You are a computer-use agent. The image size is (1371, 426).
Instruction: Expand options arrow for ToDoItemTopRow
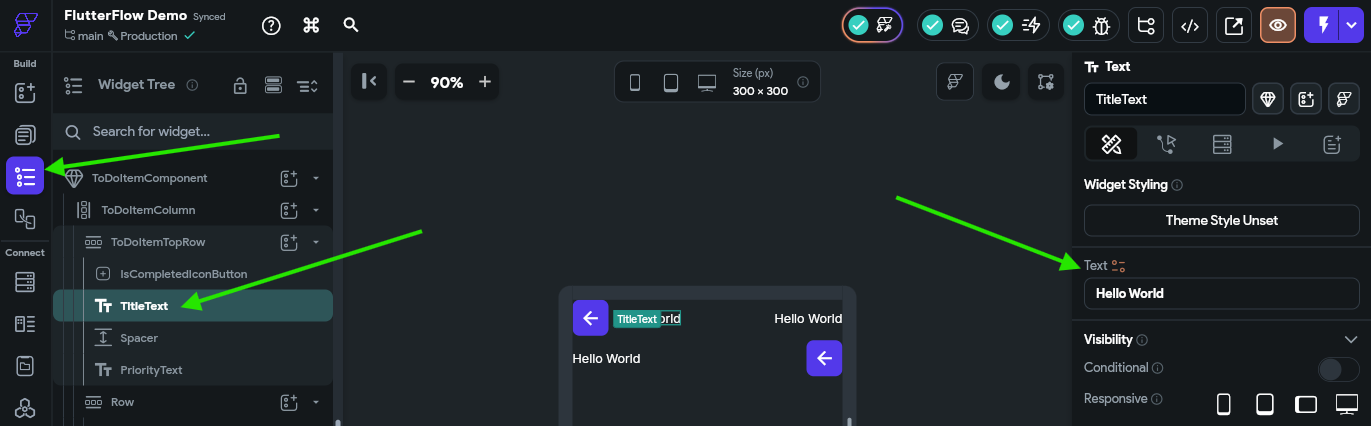tap(316, 242)
